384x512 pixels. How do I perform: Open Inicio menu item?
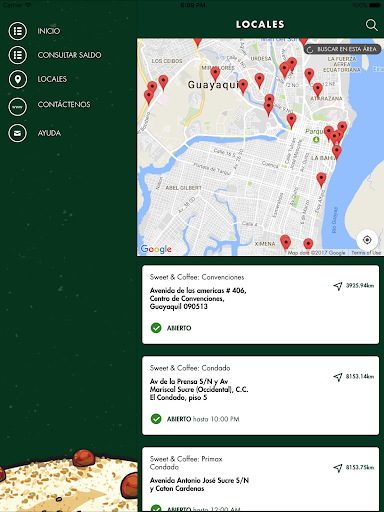(49, 31)
